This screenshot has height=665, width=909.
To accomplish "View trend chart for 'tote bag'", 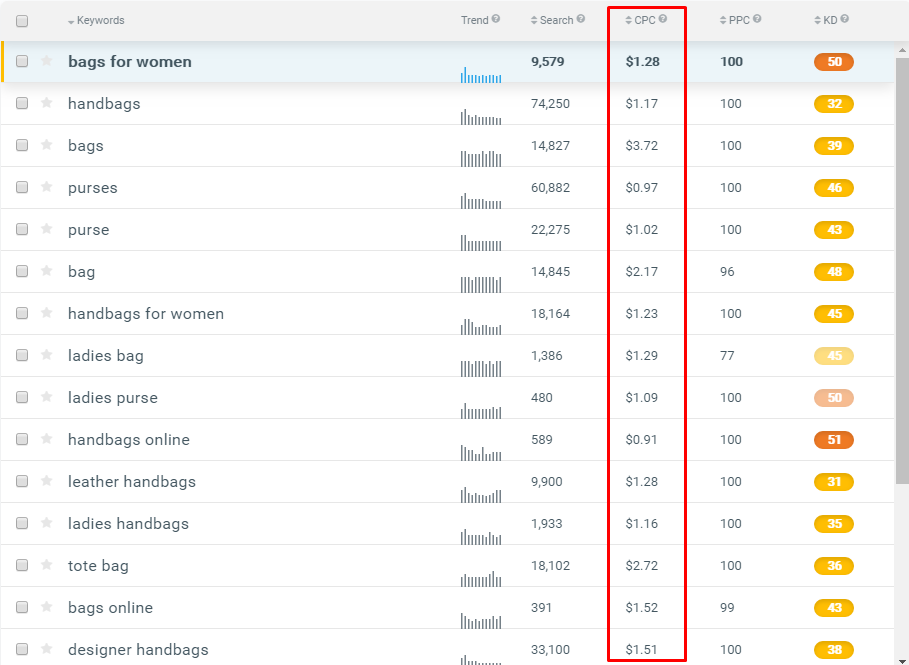I will (x=481, y=579).
